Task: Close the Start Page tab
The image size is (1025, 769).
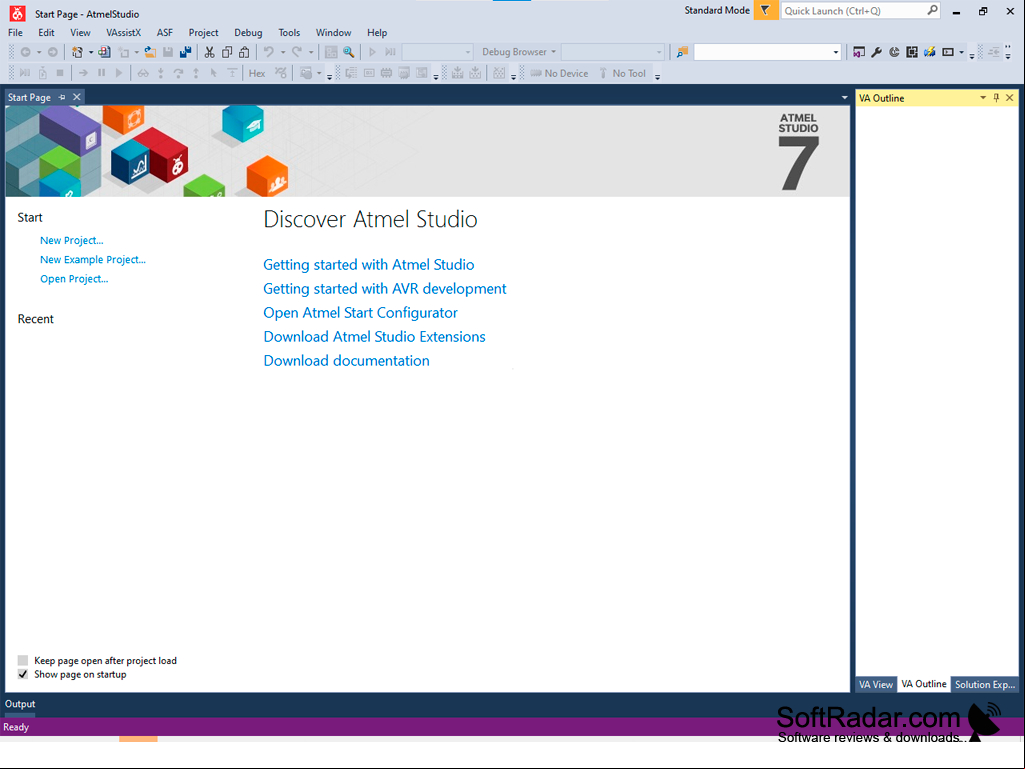Action: (x=76, y=97)
